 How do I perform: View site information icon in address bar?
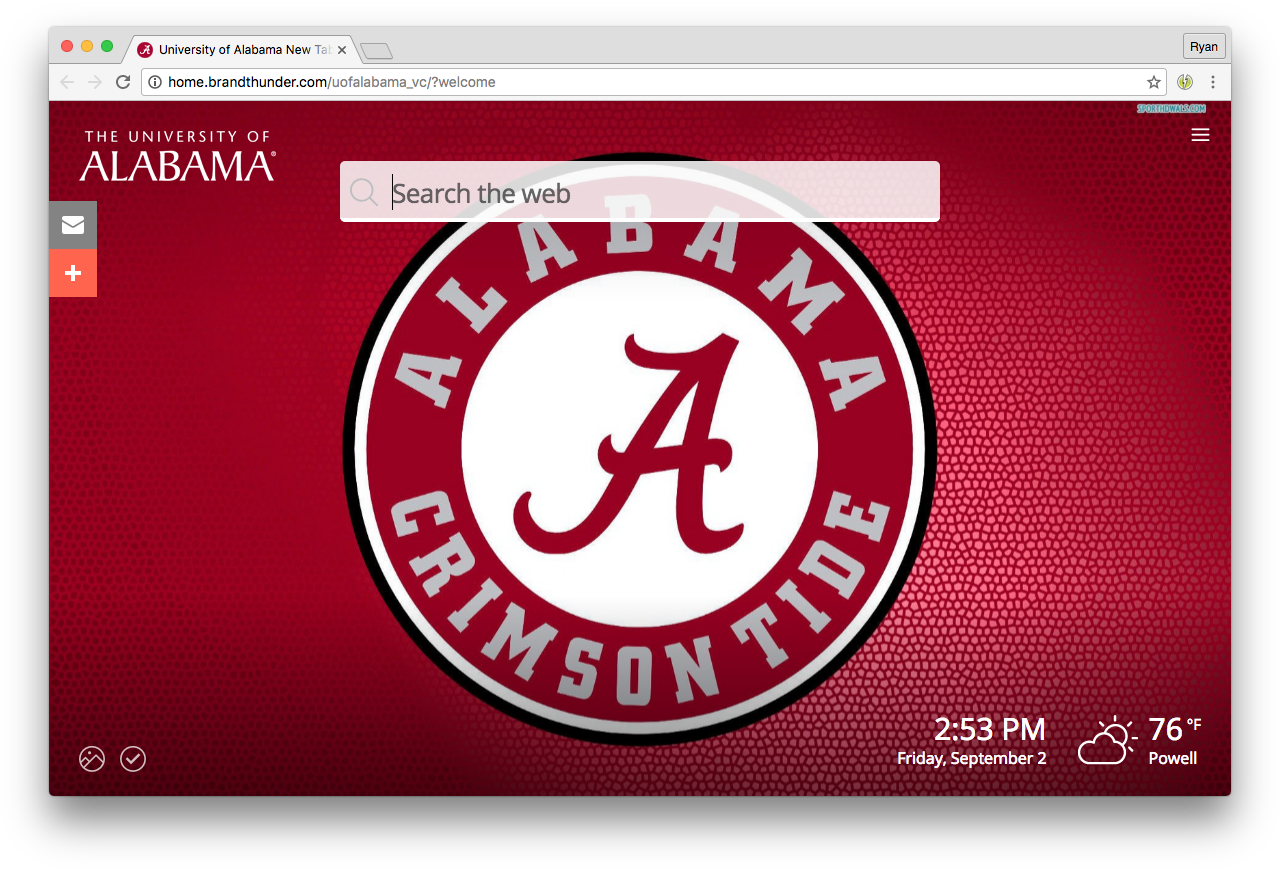[155, 82]
